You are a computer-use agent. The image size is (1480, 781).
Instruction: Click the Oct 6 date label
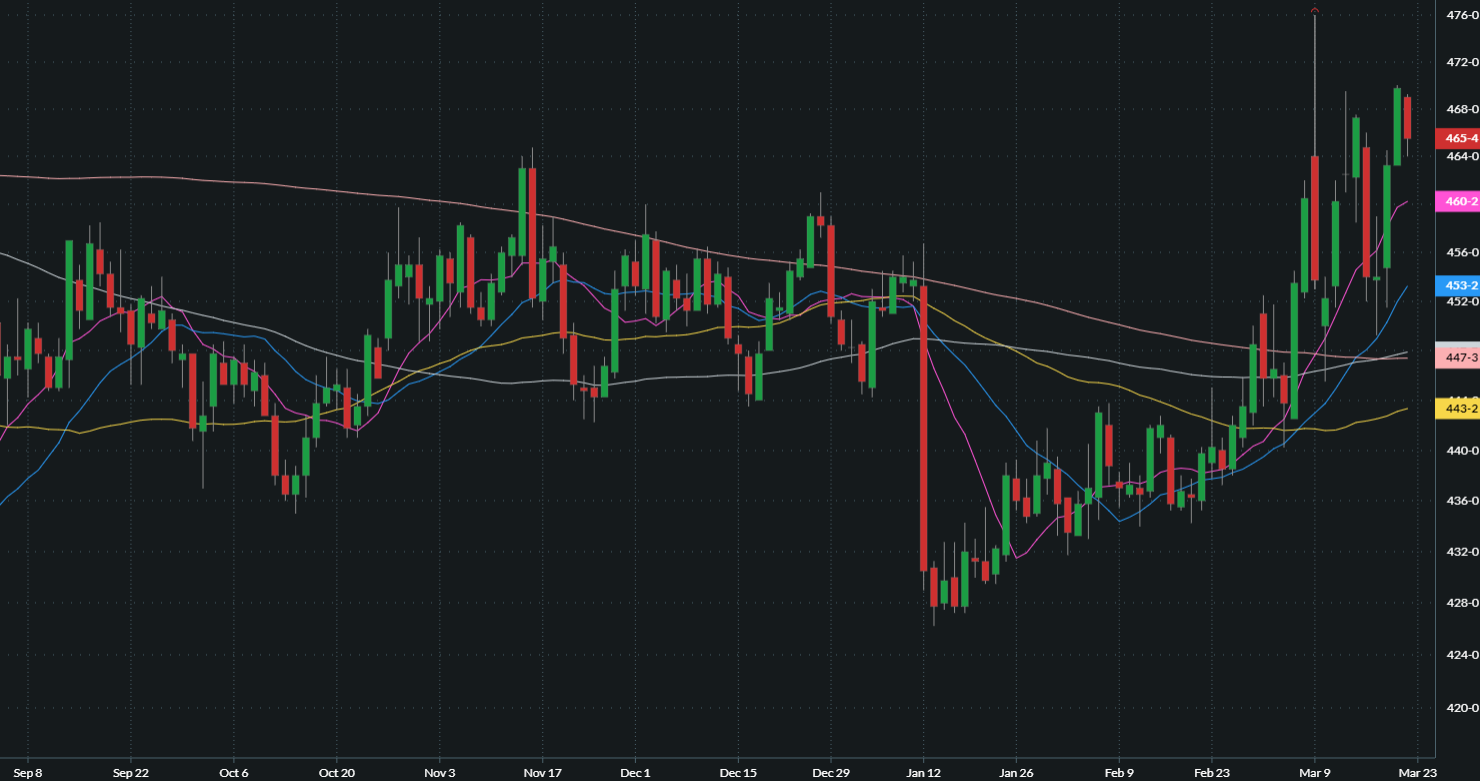(233, 773)
